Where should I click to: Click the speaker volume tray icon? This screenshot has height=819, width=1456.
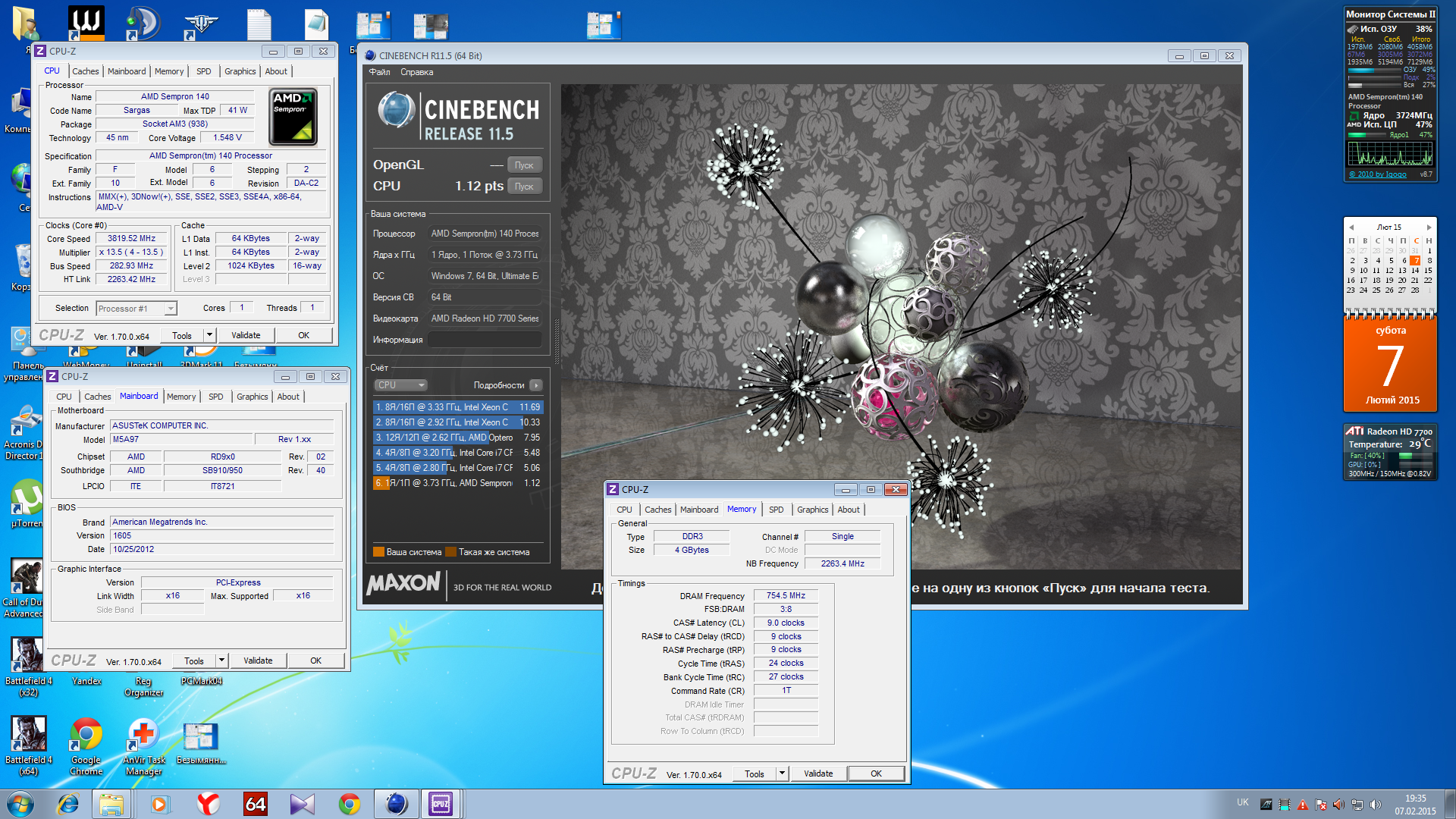click(1376, 805)
